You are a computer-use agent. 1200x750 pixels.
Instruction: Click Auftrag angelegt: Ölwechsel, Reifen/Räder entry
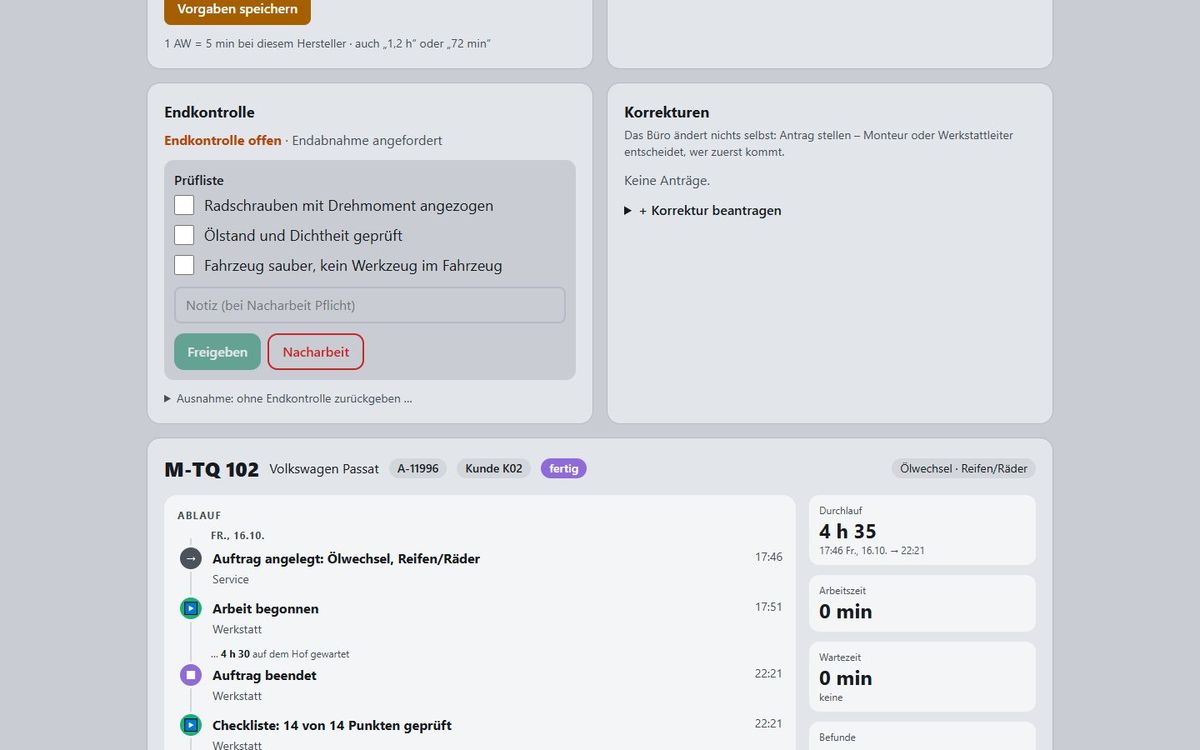346,559
